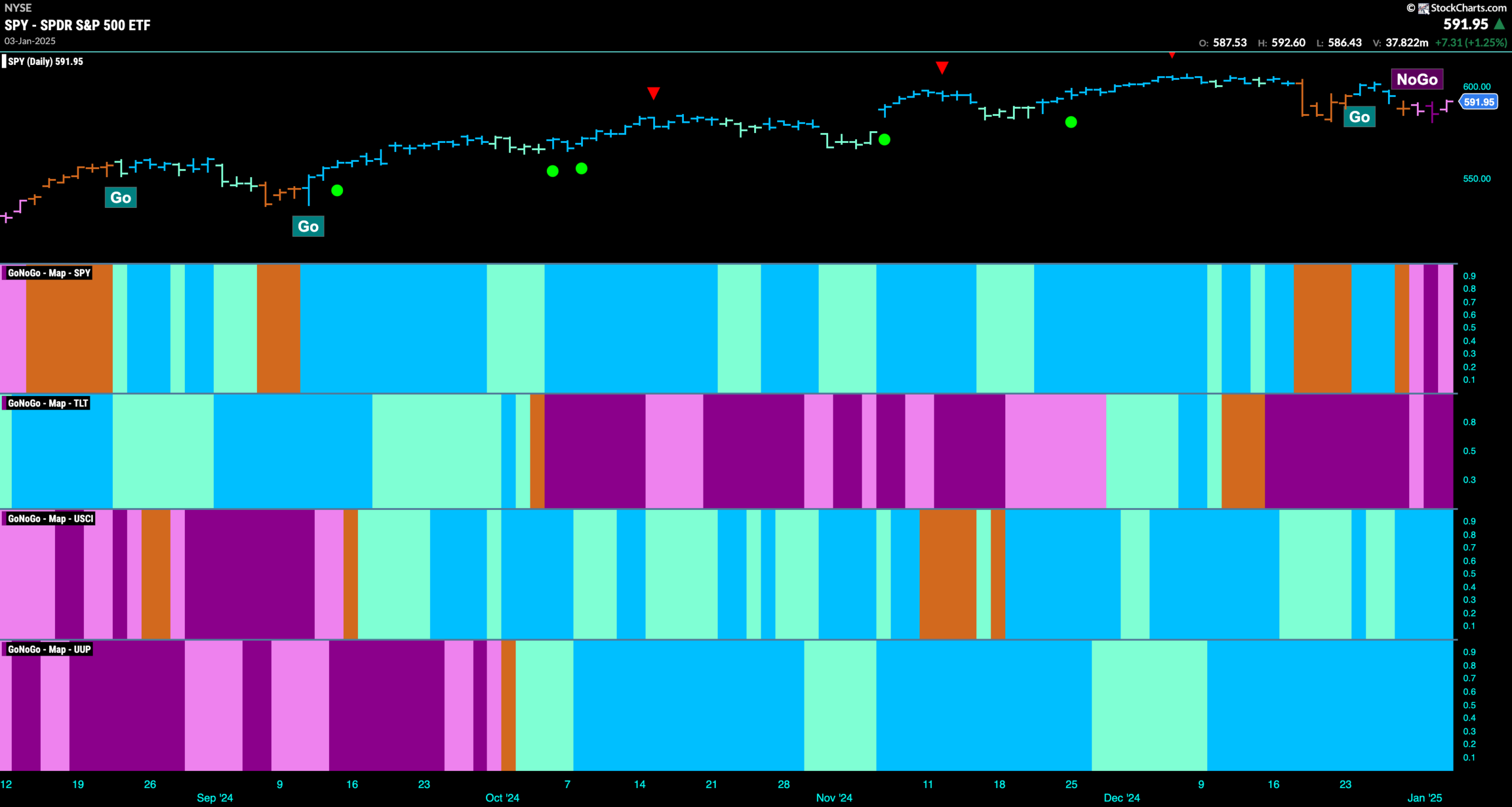Click the green dot near September 16
1512x807 pixels.
337,190
